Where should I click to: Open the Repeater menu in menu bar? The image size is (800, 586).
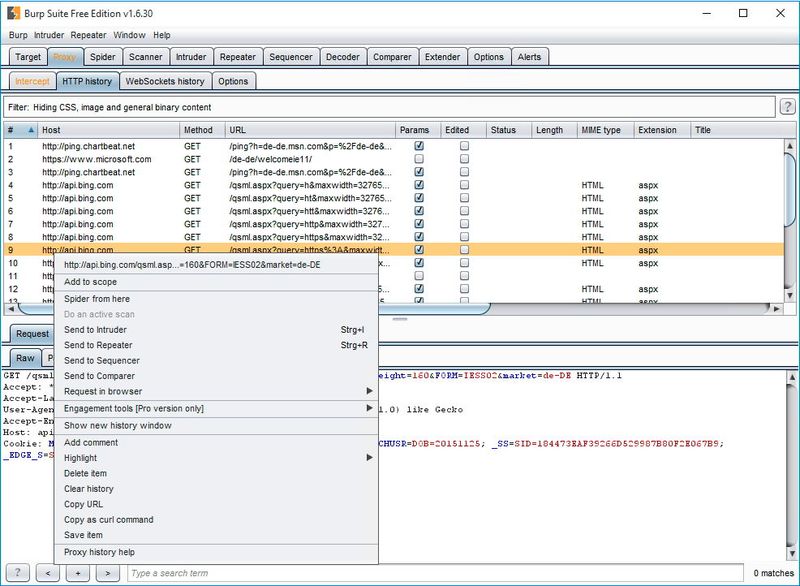tap(88, 35)
